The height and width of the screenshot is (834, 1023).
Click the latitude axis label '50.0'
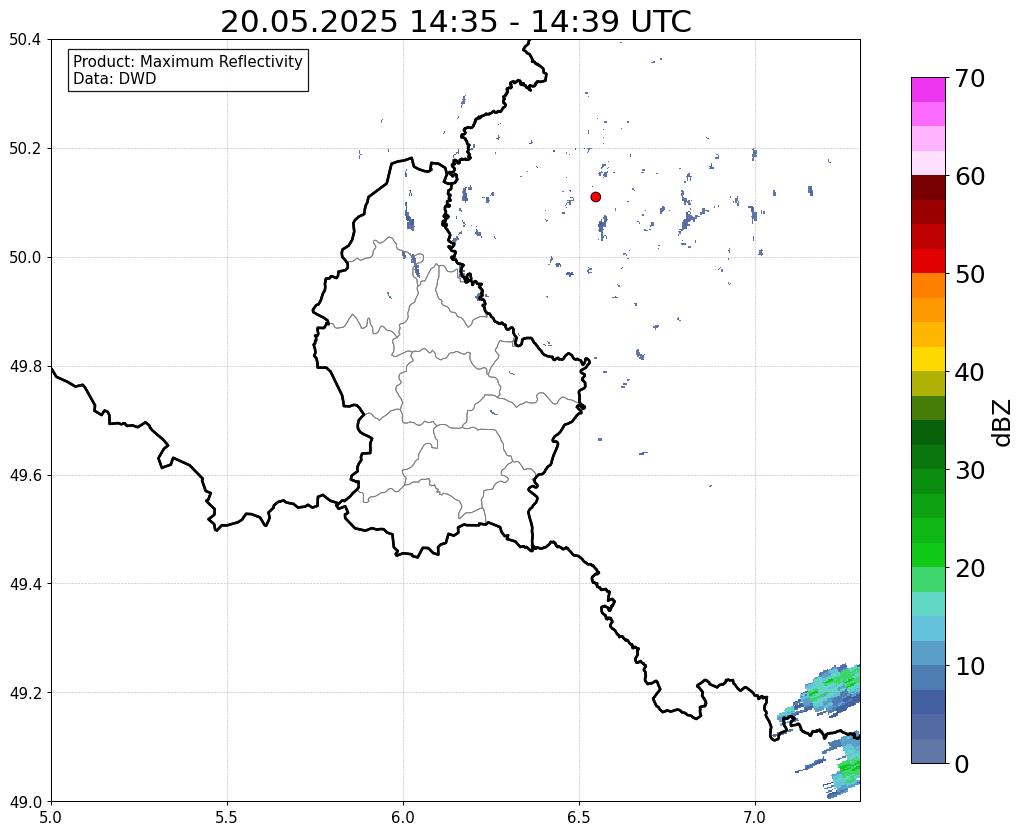tap(25, 258)
